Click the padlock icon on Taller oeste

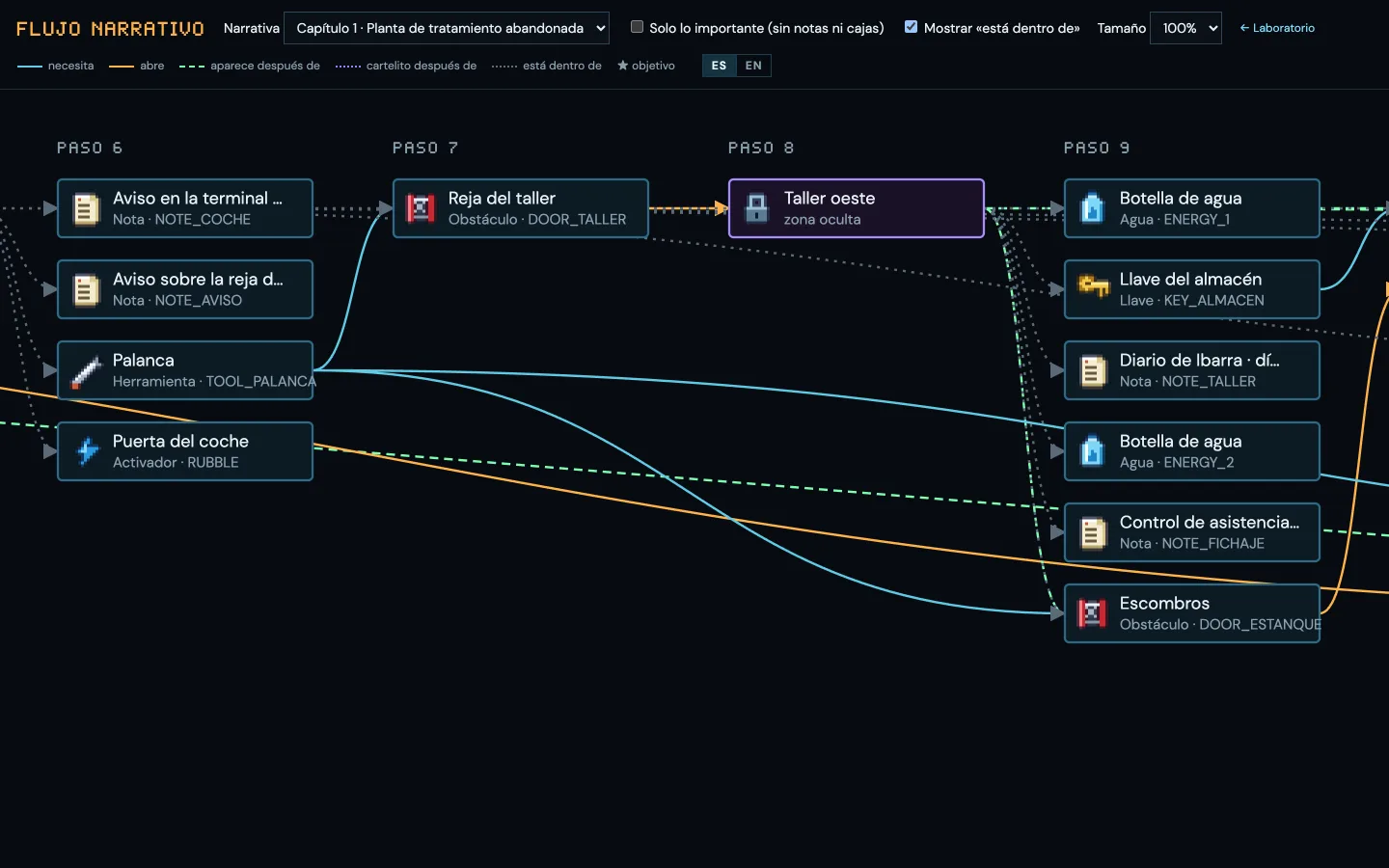point(756,208)
